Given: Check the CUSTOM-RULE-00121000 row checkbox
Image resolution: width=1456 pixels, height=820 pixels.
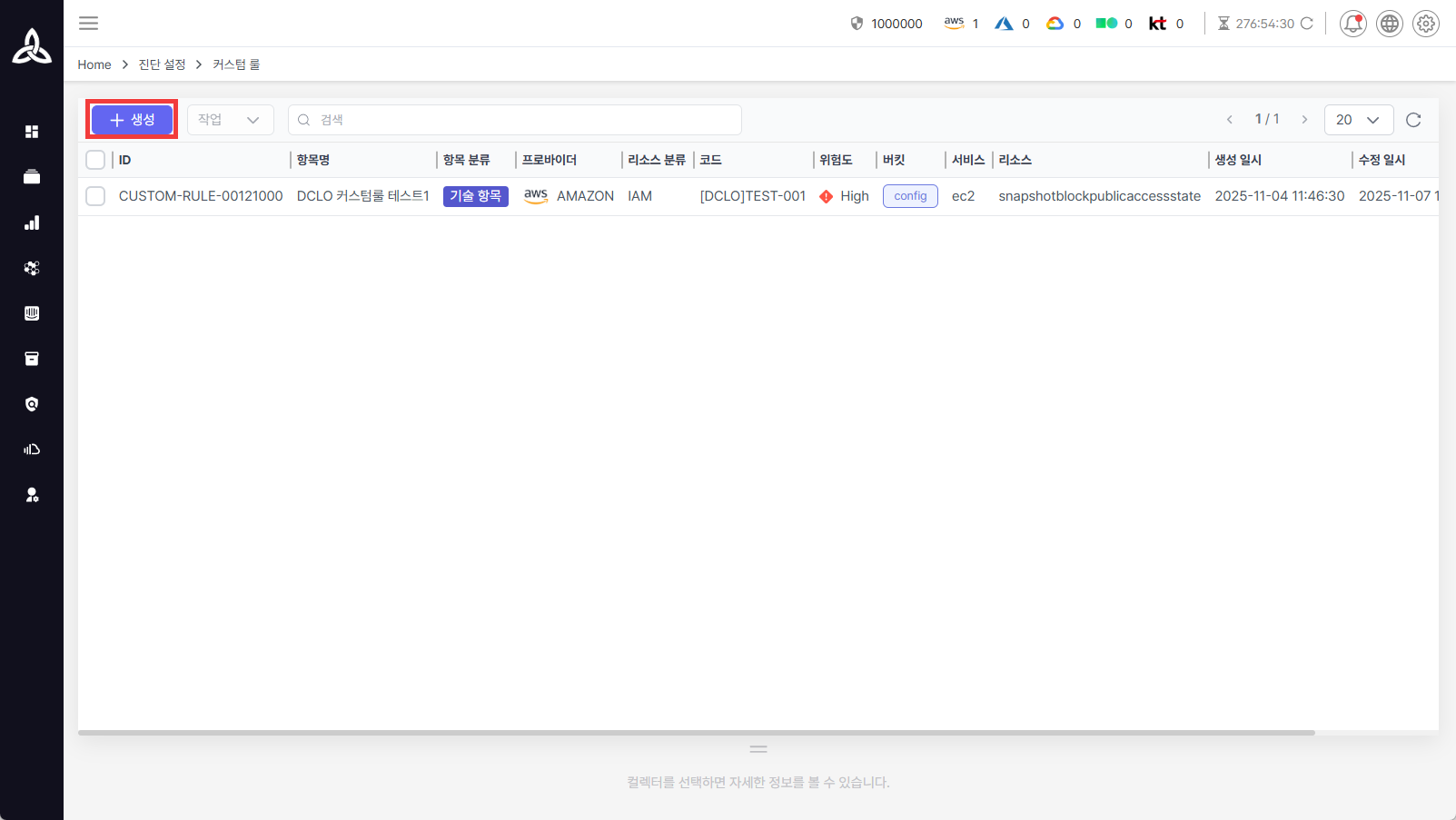Looking at the screenshot, I should click(x=95, y=196).
